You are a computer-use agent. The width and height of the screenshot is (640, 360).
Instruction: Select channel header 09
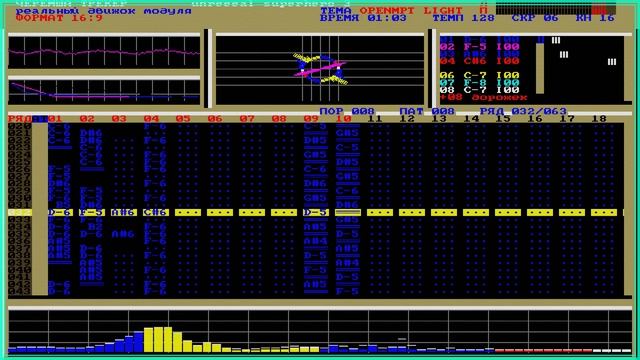tap(311, 119)
